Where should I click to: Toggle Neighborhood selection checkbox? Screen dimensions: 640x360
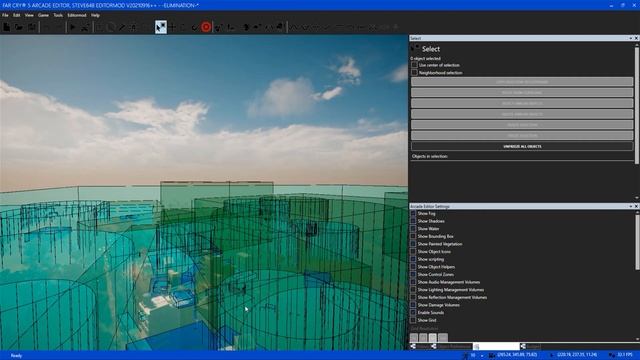tap(414, 73)
